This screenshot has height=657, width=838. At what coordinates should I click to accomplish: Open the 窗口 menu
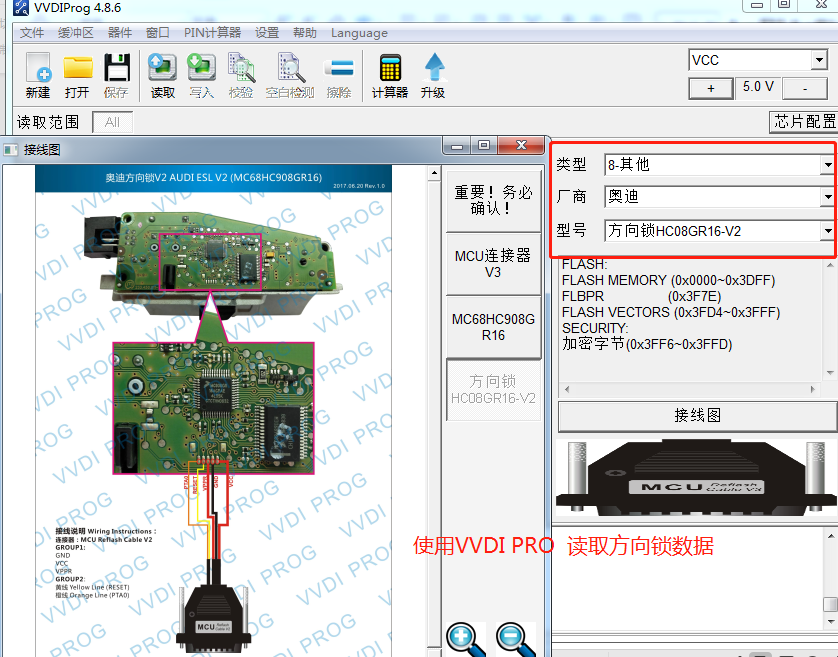[x=158, y=33]
